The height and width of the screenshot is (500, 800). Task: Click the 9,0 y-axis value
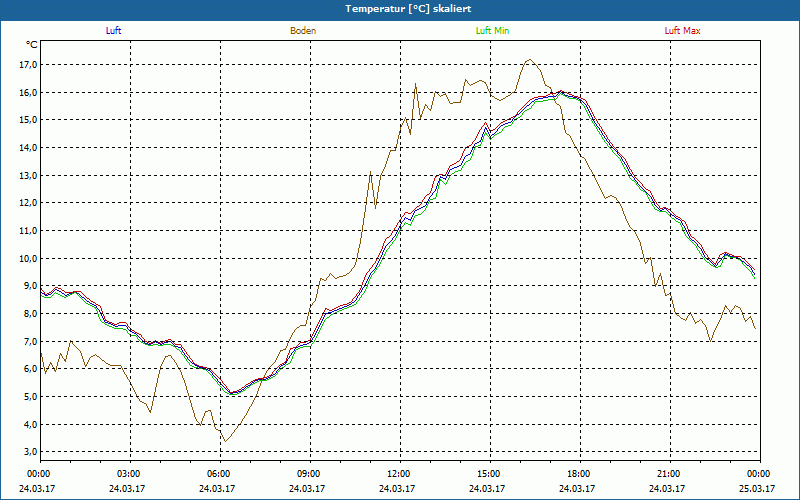pos(31,286)
